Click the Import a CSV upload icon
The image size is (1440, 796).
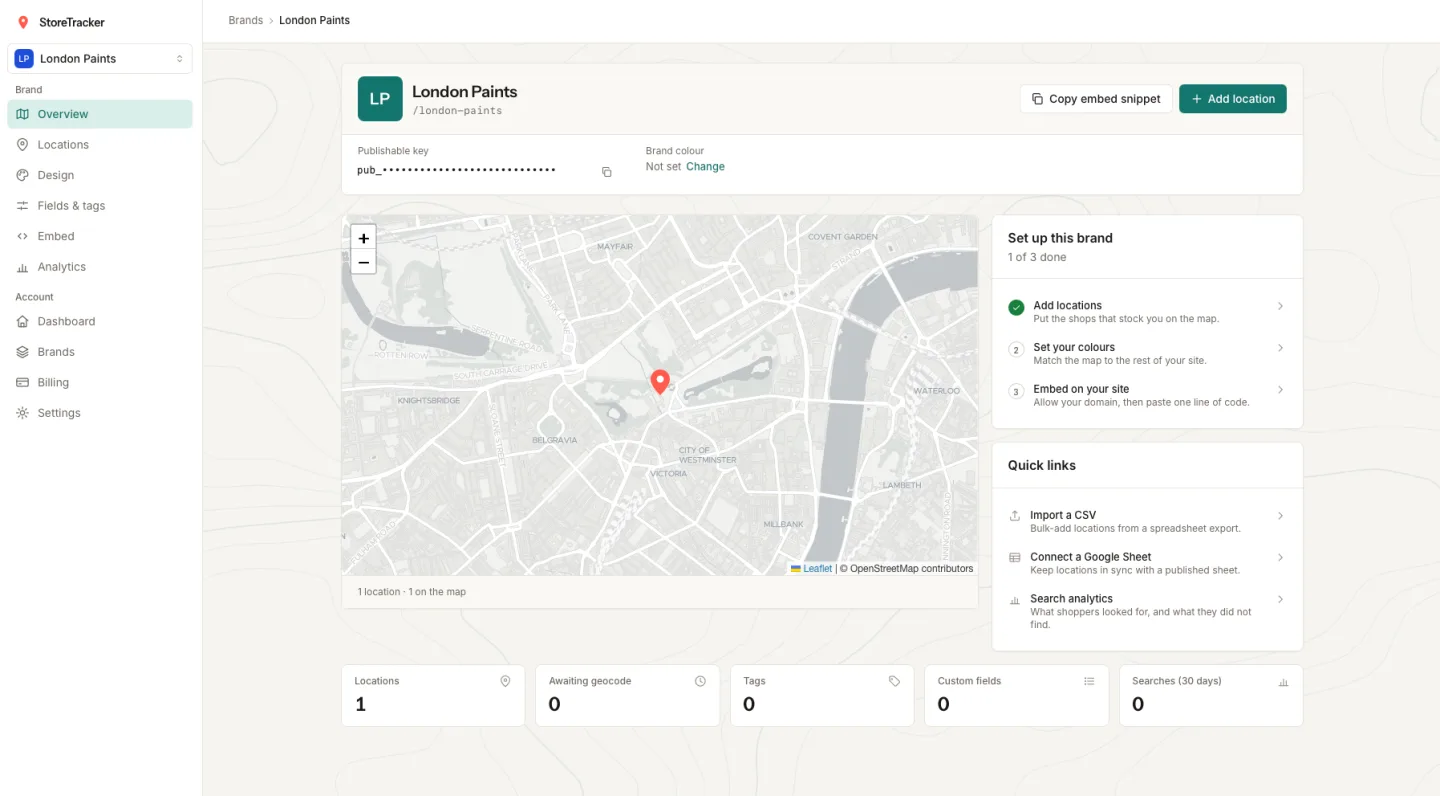point(1015,516)
